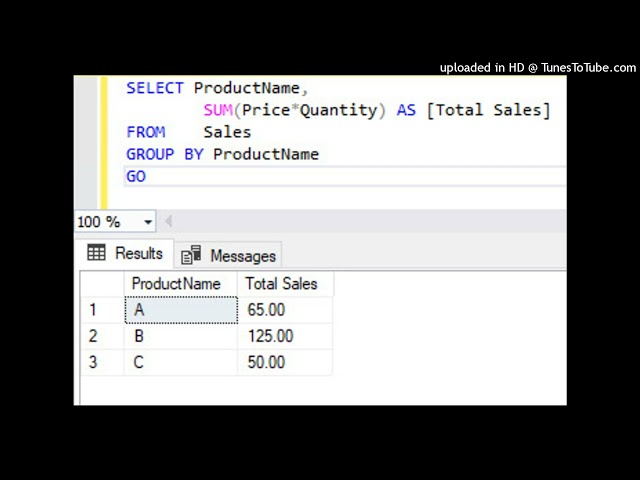Select all via the results grid corner cell
Screen dimensions: 640x480
pos(102,284)
